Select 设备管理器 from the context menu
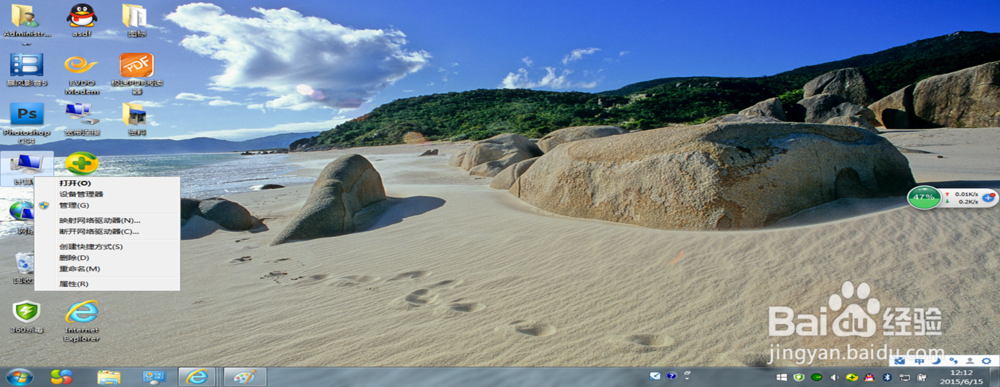The image size is (1000, 387). [107, 194]
